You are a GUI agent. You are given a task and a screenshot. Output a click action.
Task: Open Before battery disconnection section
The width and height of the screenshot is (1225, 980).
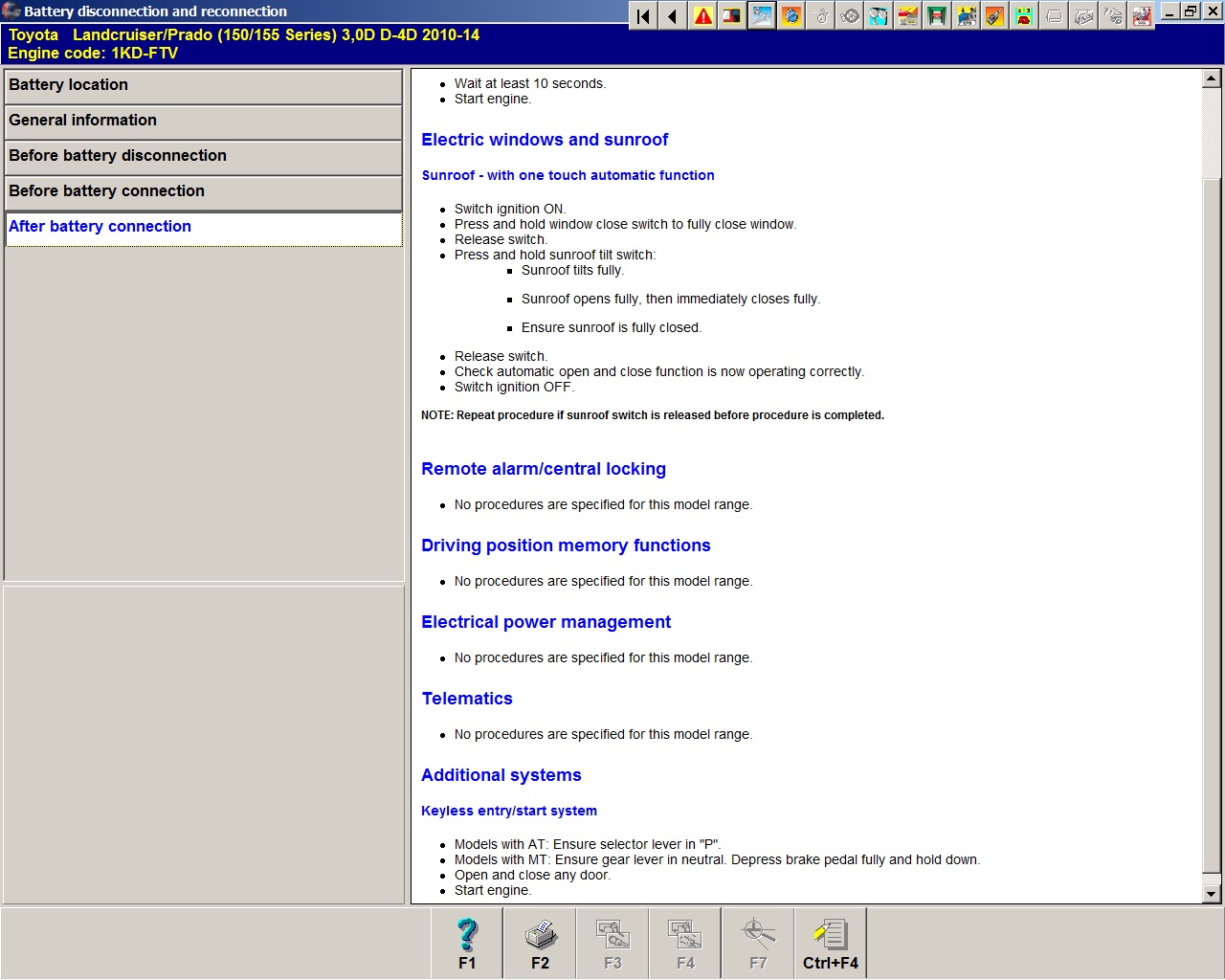[x=203, y=157]
